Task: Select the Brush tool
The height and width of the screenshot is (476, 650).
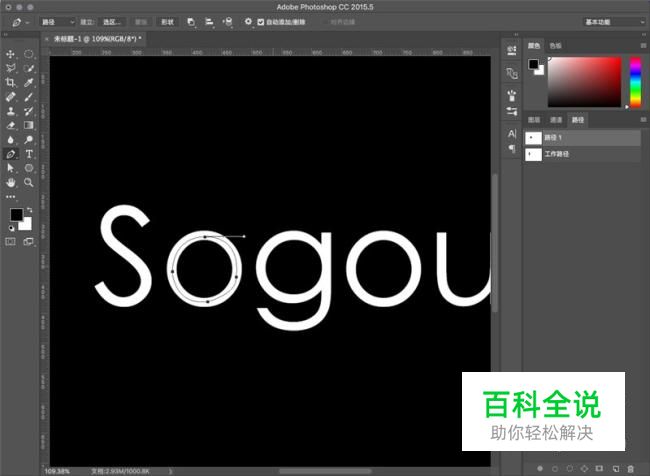Action: tap(28, 97)
